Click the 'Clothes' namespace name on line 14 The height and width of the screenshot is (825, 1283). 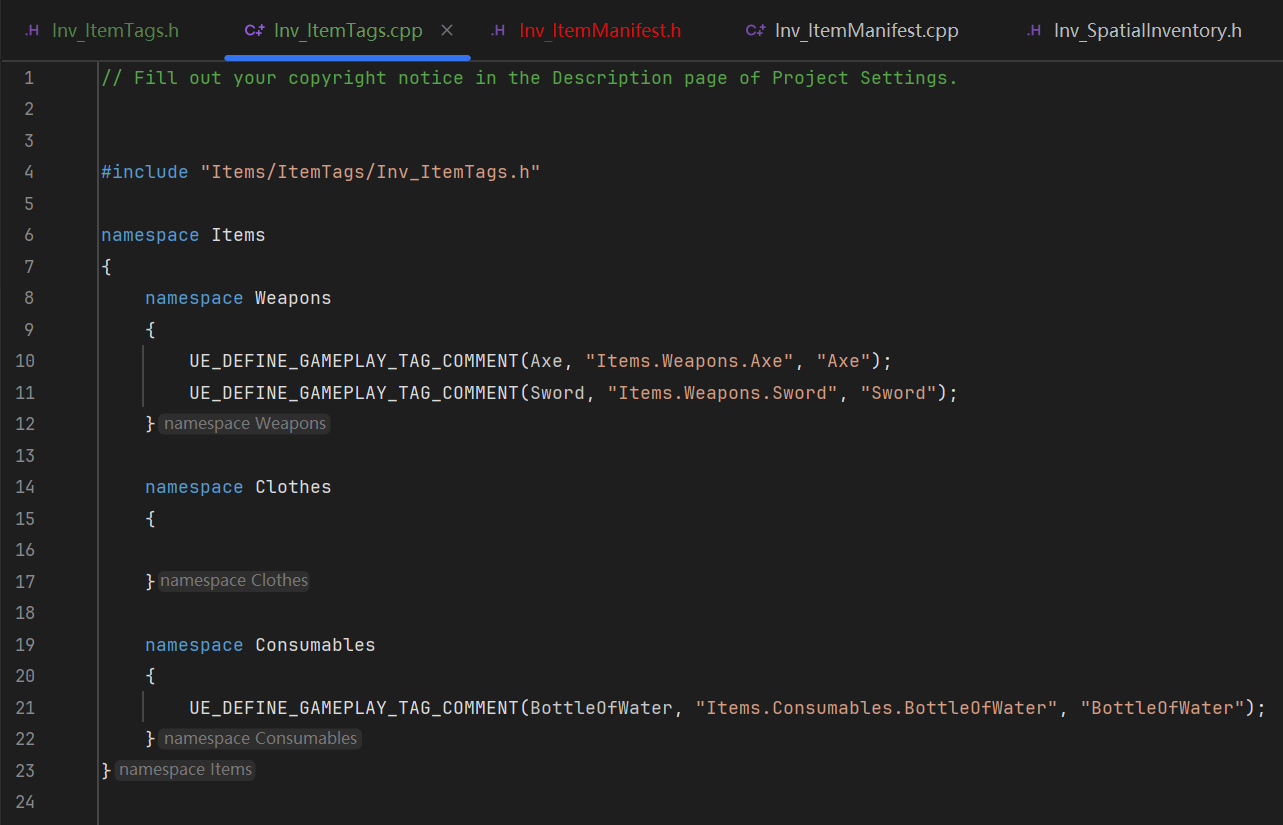coord(293,487)
